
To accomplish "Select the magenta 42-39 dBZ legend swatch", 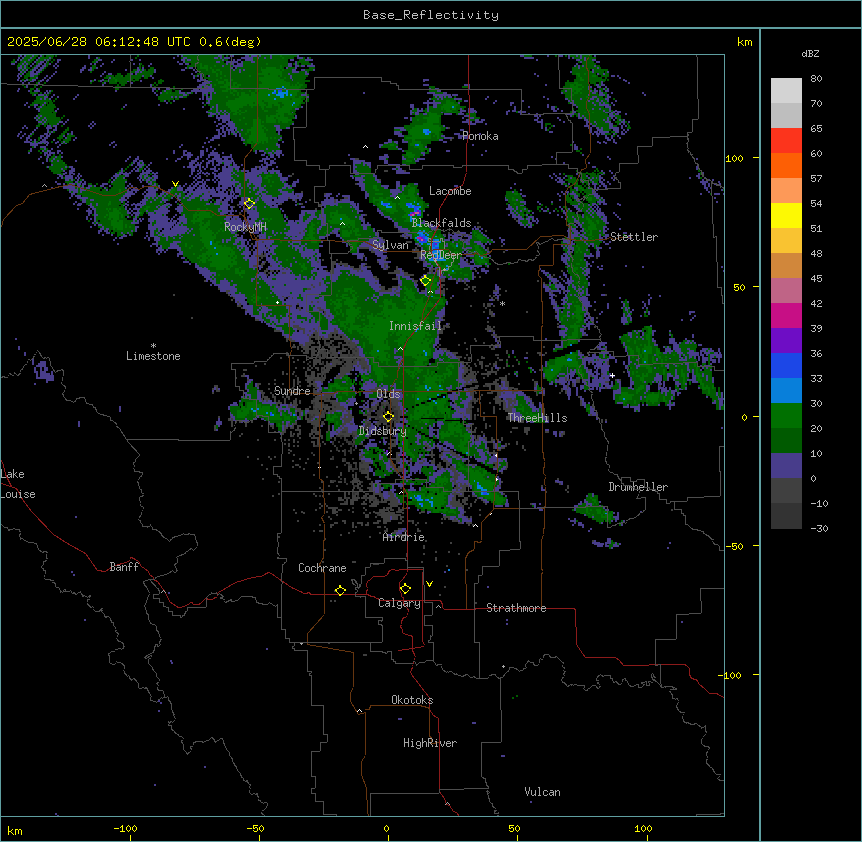I will point(786,315).
